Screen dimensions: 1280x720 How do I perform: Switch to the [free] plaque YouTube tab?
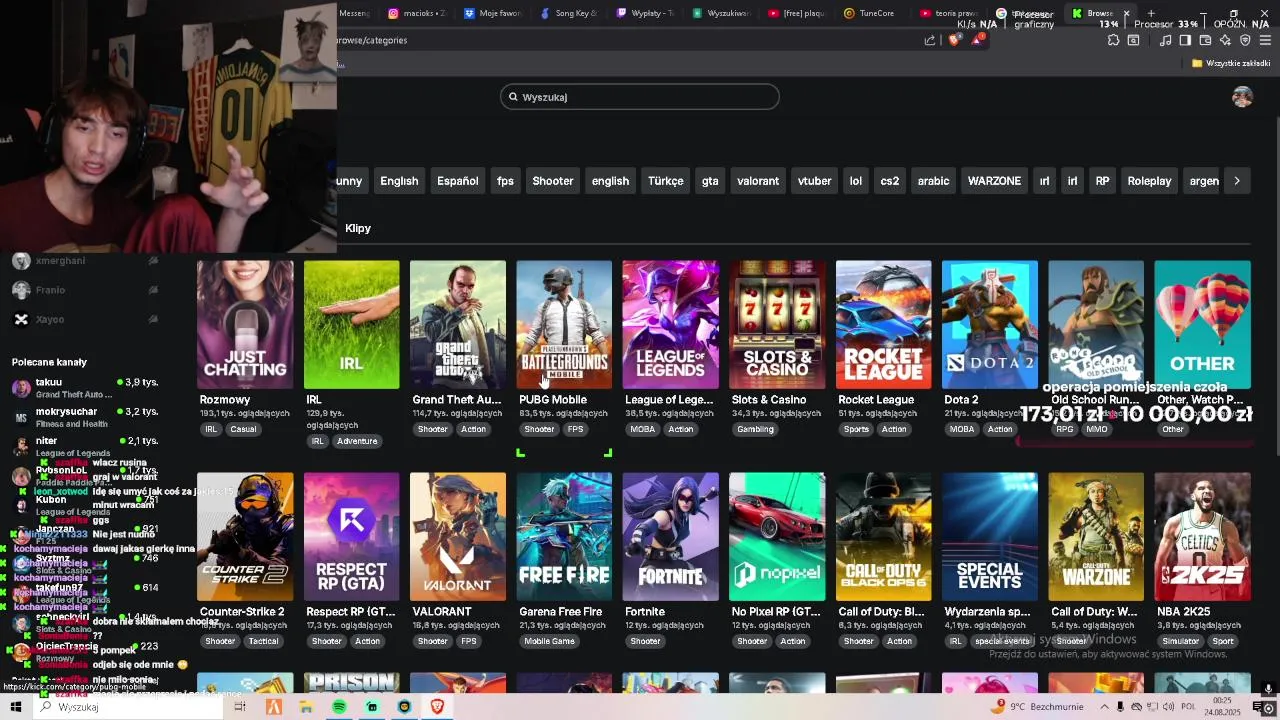(x=796, y=13)
